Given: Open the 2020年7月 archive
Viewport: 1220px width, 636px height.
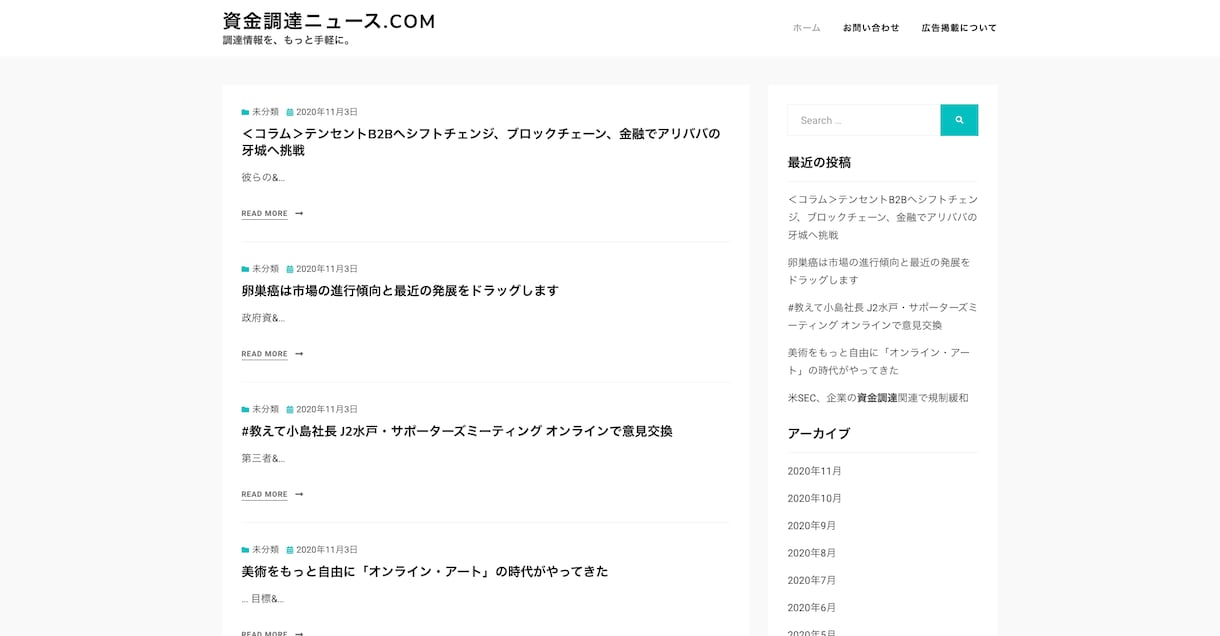Looking at the screenshot, I should pos(811,580).
